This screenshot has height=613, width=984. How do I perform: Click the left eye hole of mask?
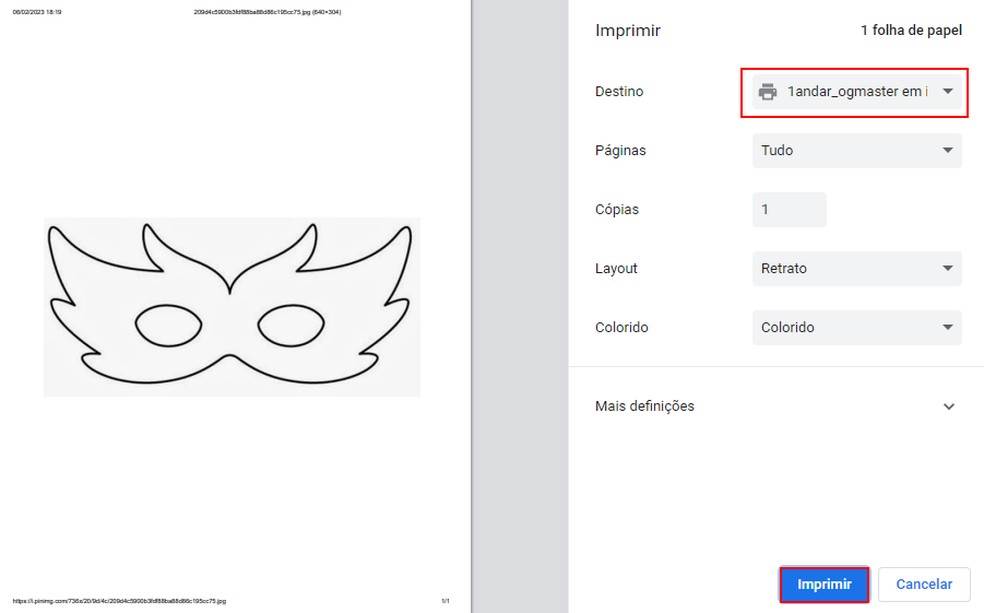(x=167, y=324)
